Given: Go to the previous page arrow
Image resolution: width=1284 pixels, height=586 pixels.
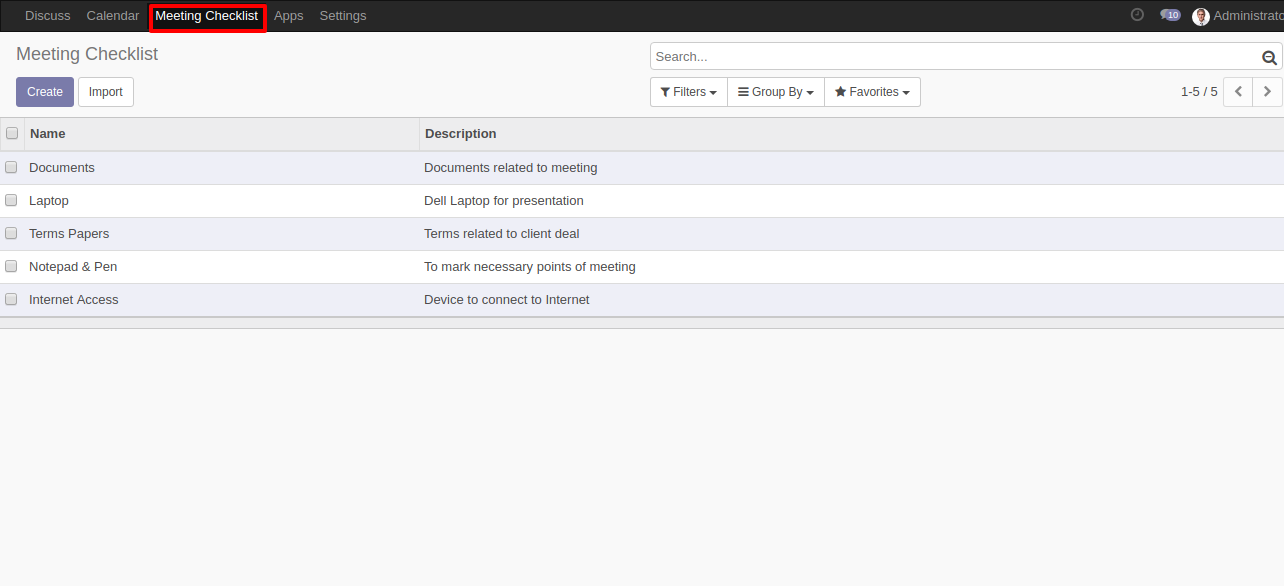Looking at the screenshot, I should pos(1238,91).
